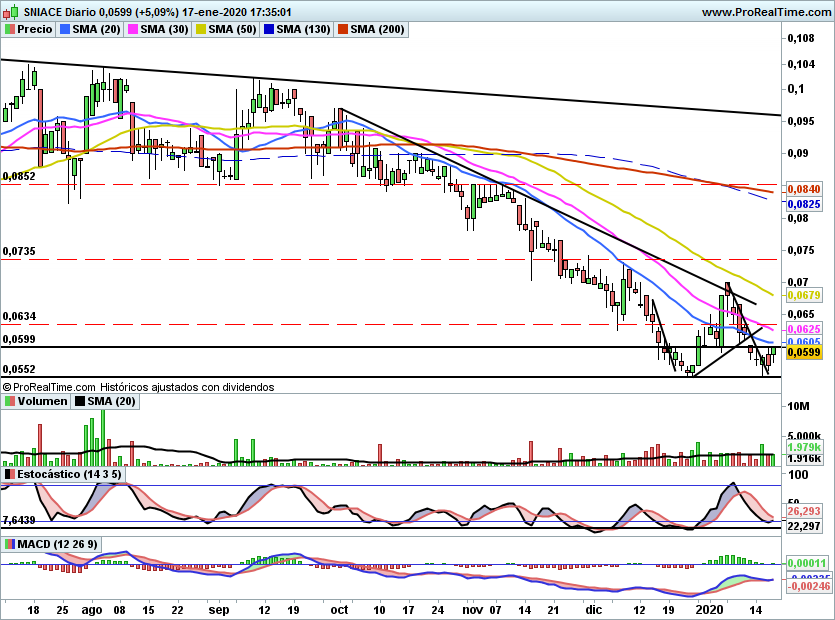Select the magenta SMA (30) legend entry

tap(162, 30)
